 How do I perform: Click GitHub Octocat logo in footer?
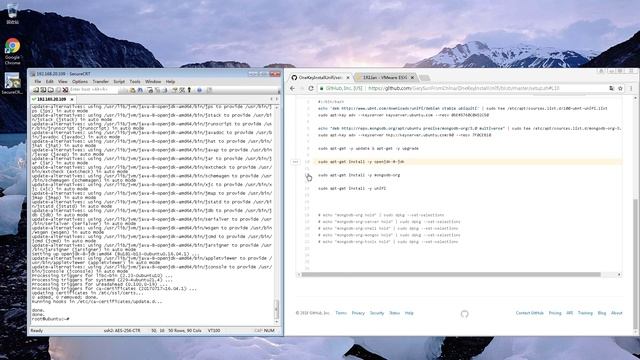click(x=464, y=313)
